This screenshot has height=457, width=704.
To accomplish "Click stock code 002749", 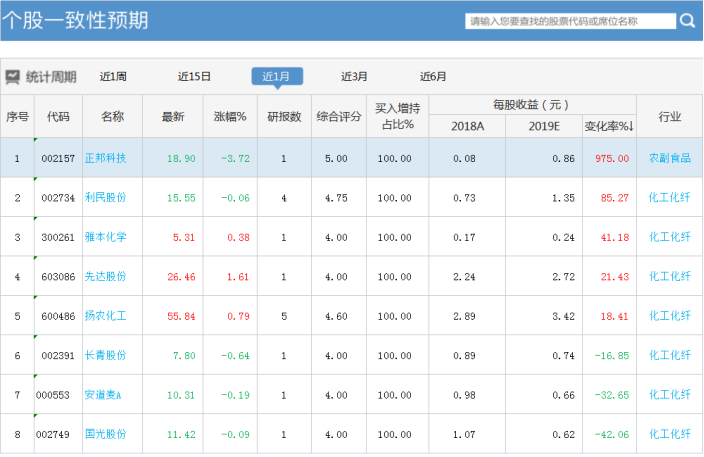I will point(53,435).
